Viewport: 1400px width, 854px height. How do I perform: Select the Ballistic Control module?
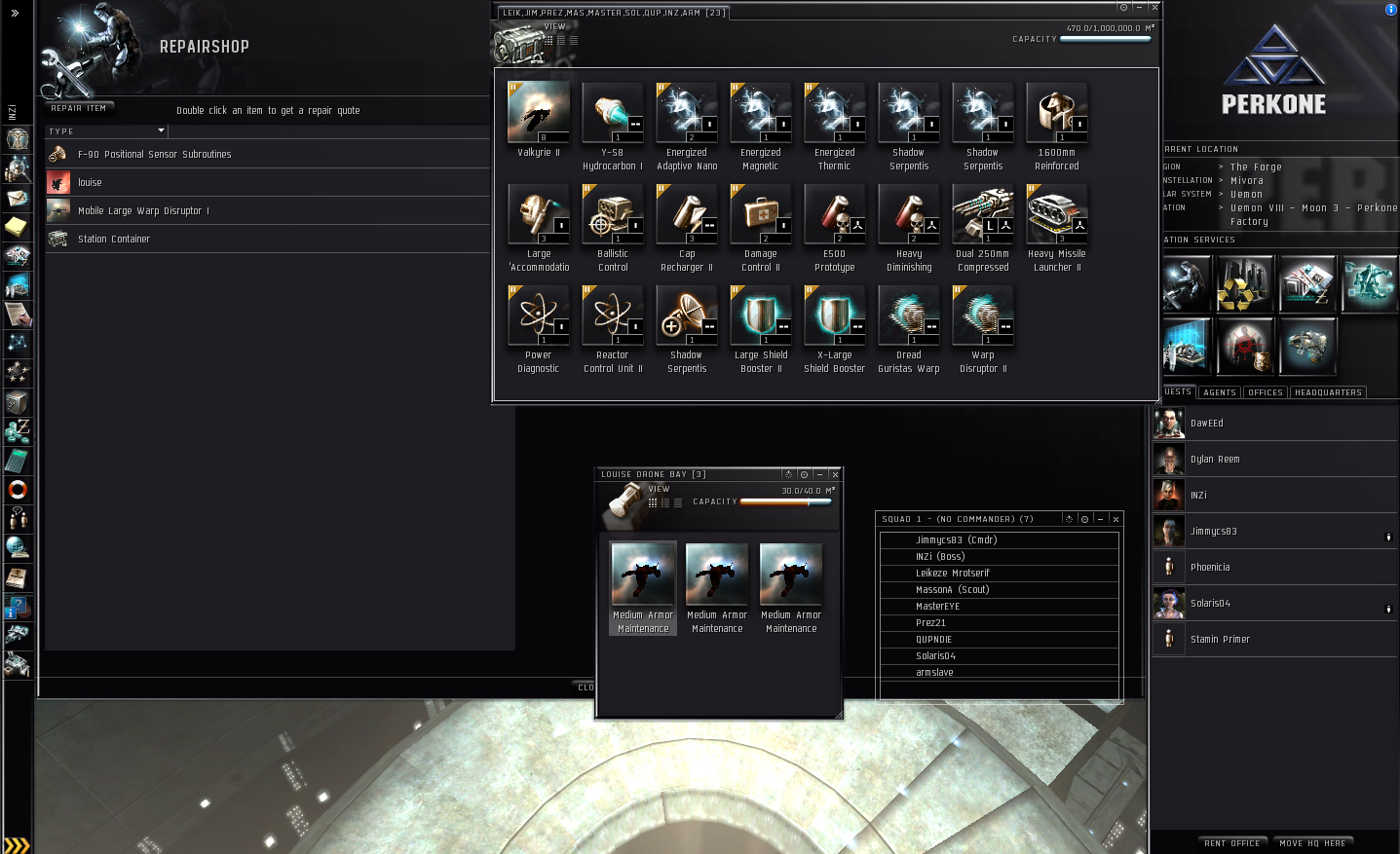tap(613, 228)
